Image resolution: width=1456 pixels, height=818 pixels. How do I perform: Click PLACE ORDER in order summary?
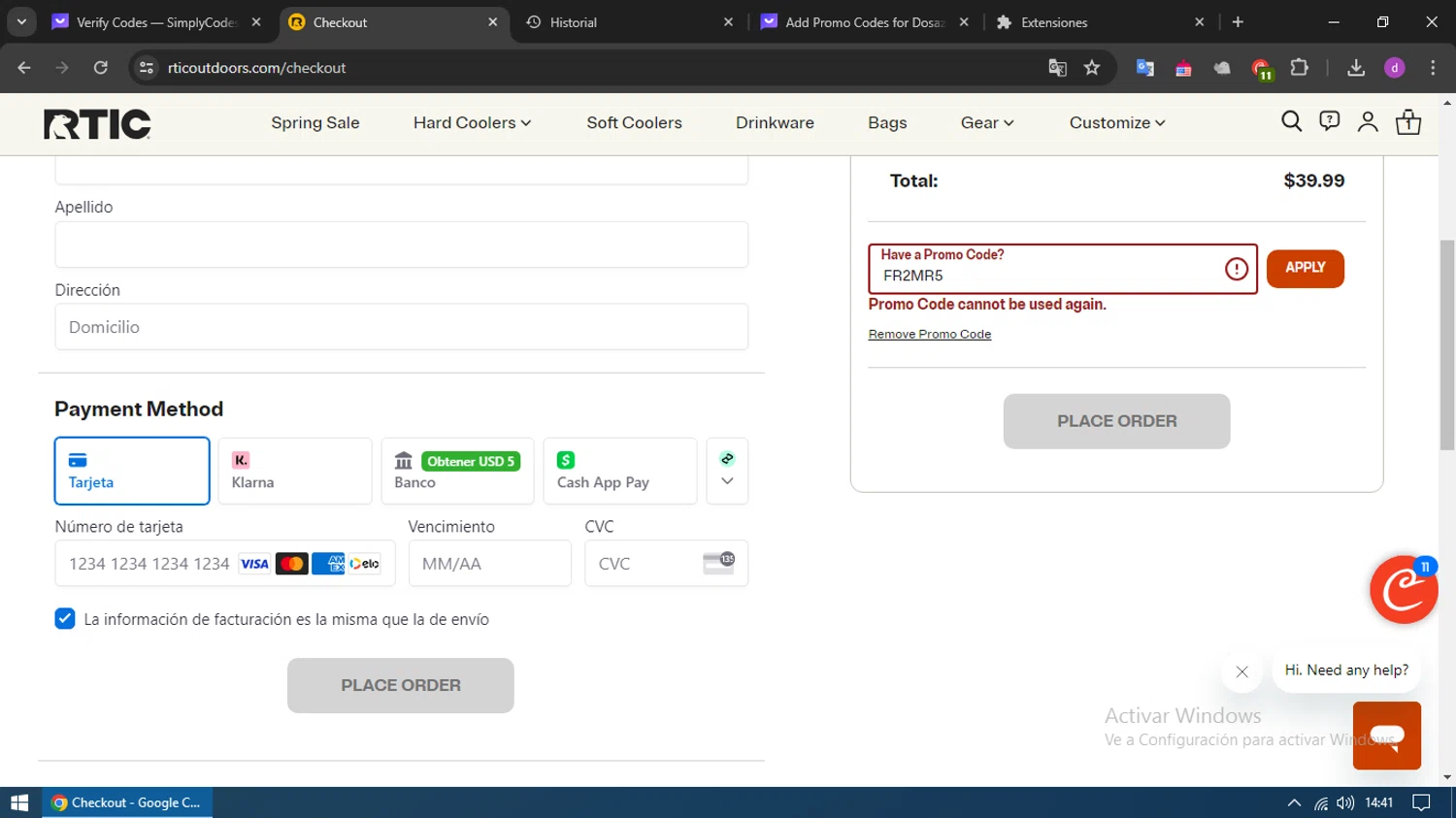[x=1117, y=421]
